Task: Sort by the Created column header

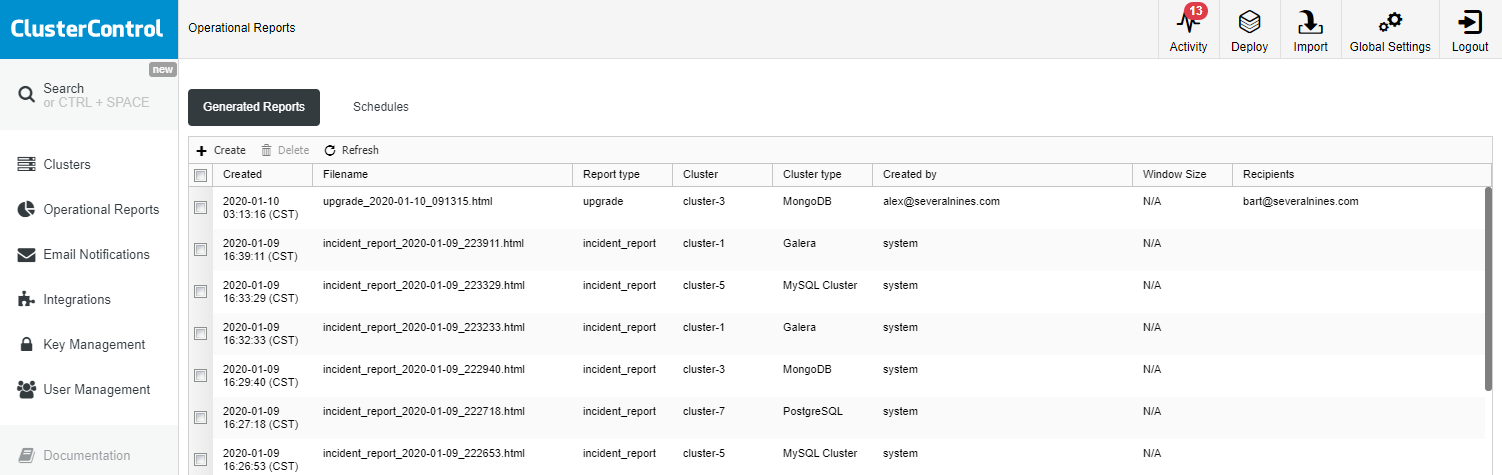Action: point(243,174)
